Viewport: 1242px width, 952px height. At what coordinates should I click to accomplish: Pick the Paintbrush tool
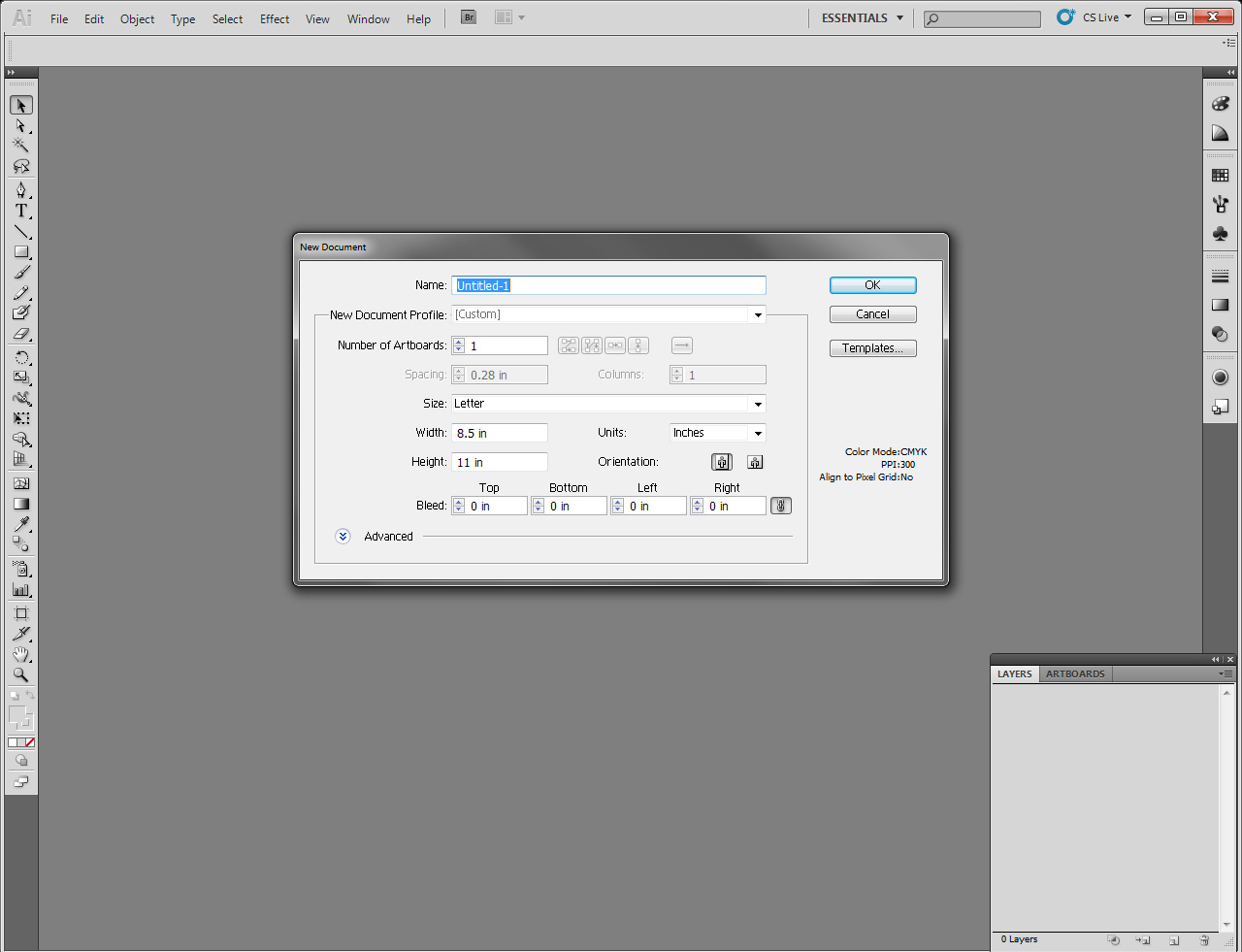pyautogui.click(x=21, y=273)
